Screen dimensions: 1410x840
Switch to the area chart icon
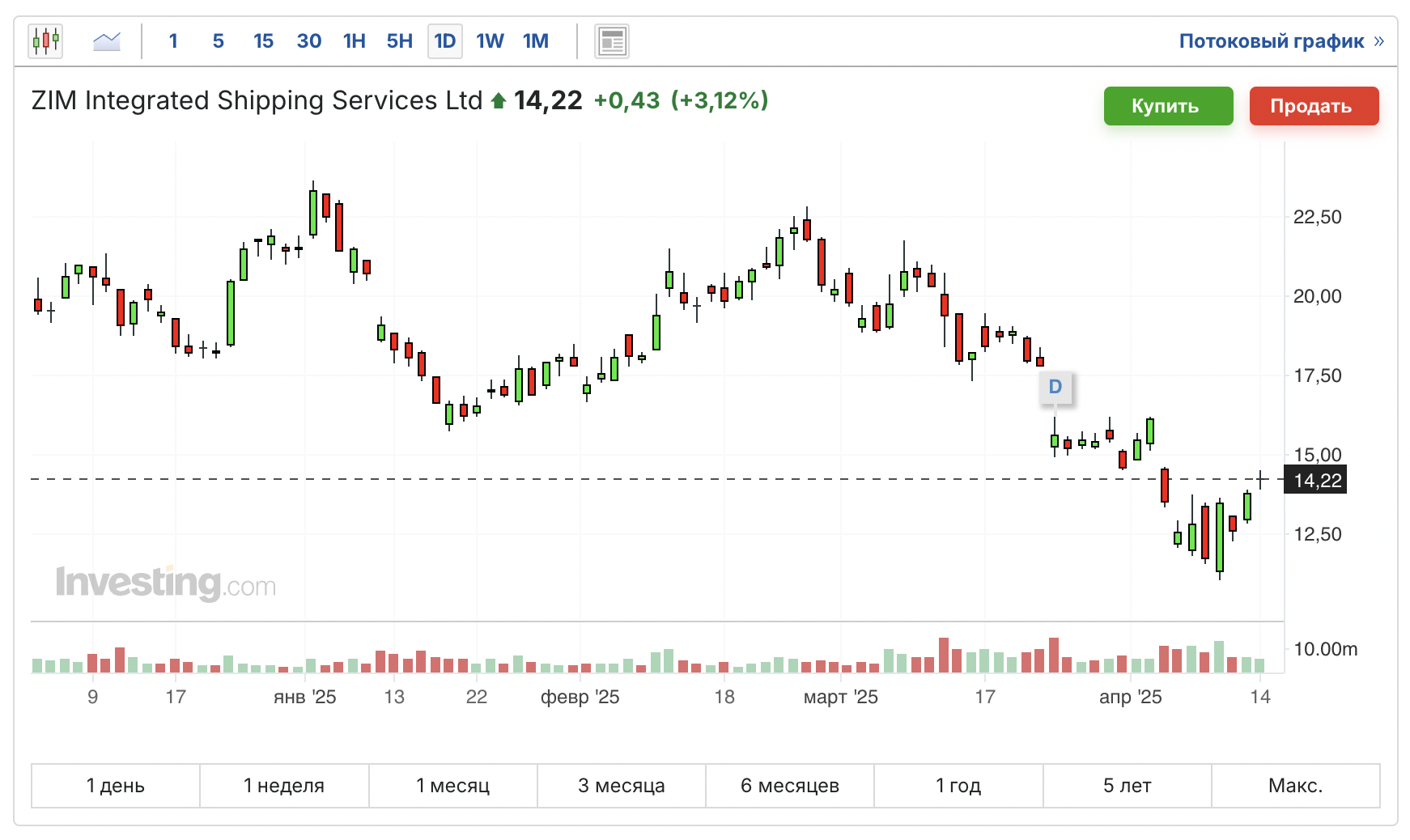click(x=107, y=40)
